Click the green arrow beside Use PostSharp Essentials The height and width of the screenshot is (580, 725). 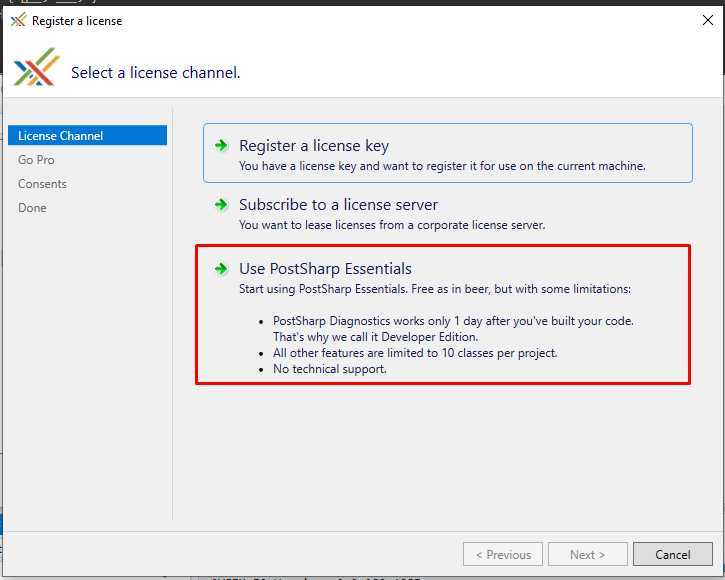[x=221, y=269]
